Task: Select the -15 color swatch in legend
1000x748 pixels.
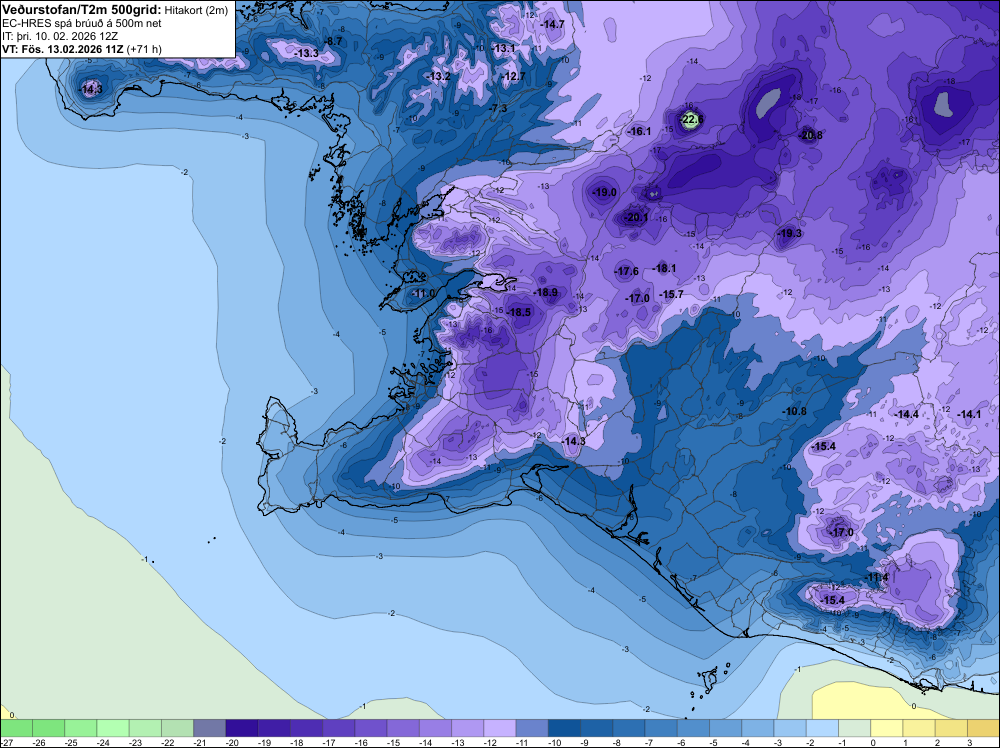Action: coord(403,728)
